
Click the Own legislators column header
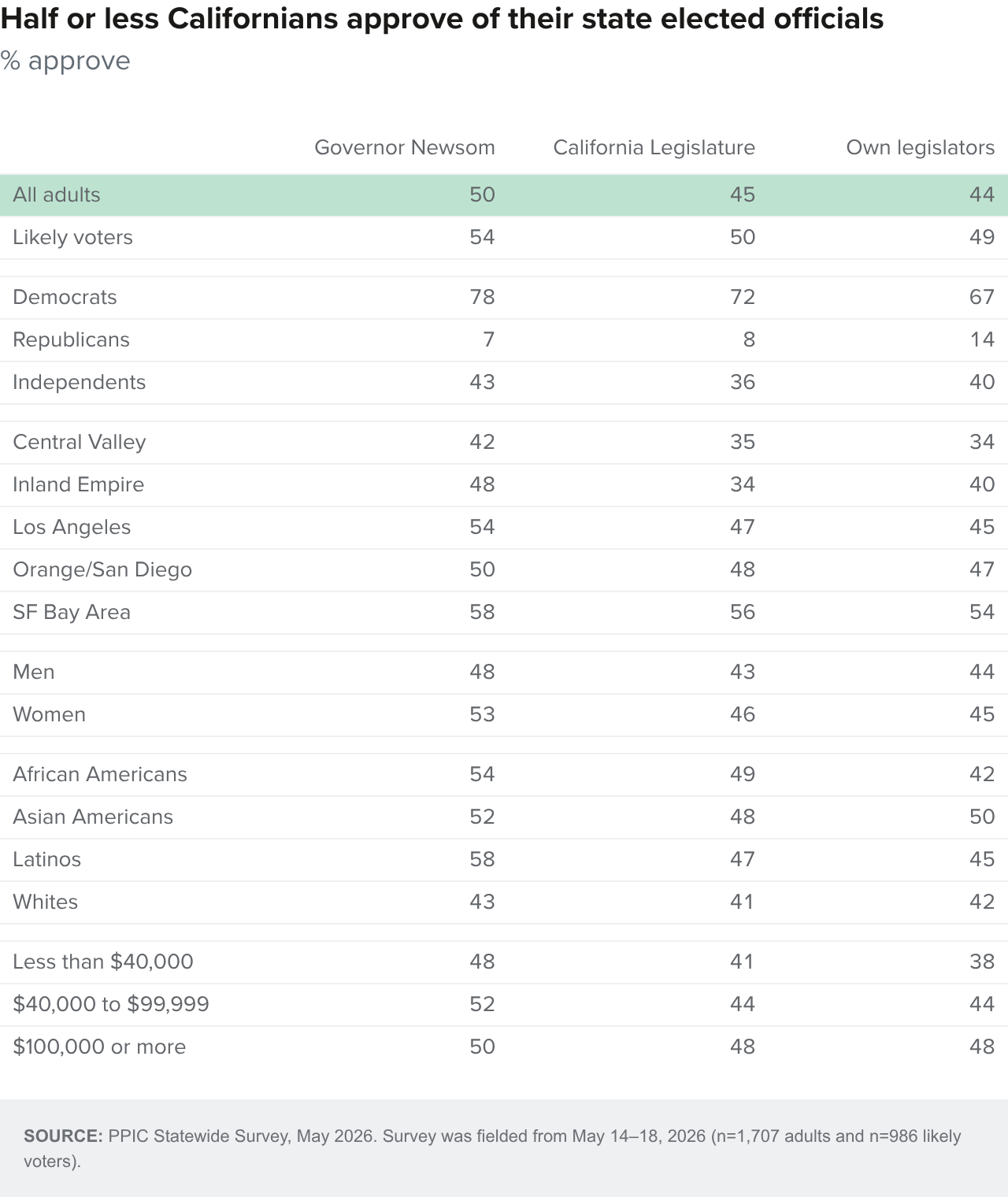920,147
